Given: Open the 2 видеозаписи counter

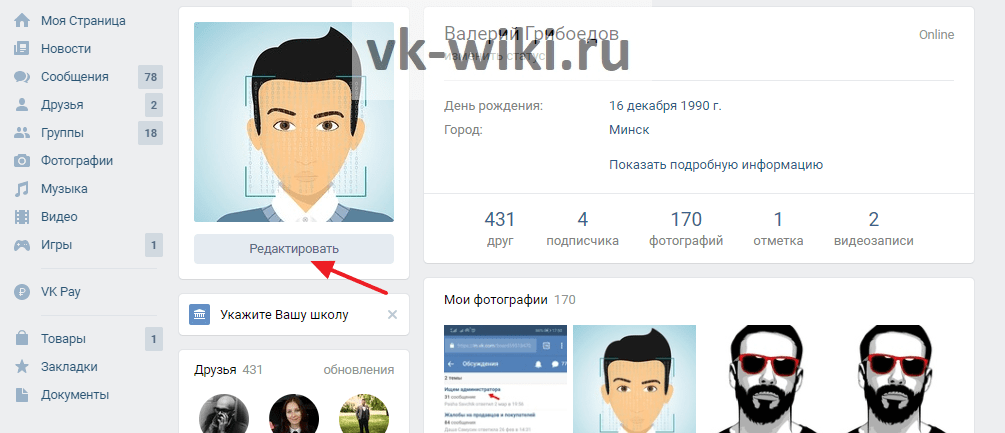Looking at the screenshot, I should [x=874, y=229].
